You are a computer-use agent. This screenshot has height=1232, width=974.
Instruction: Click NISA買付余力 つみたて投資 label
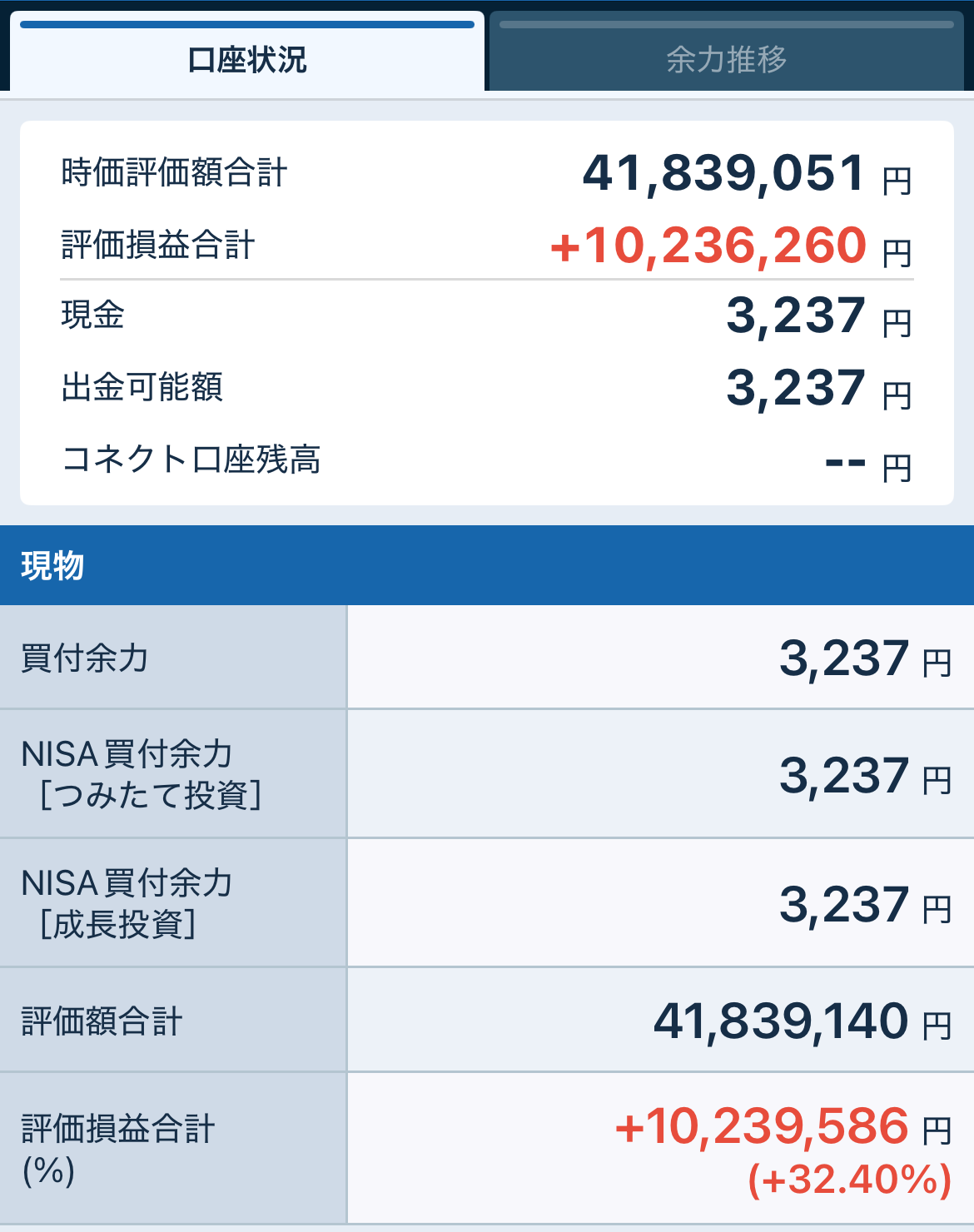click(x=142, y=774)
